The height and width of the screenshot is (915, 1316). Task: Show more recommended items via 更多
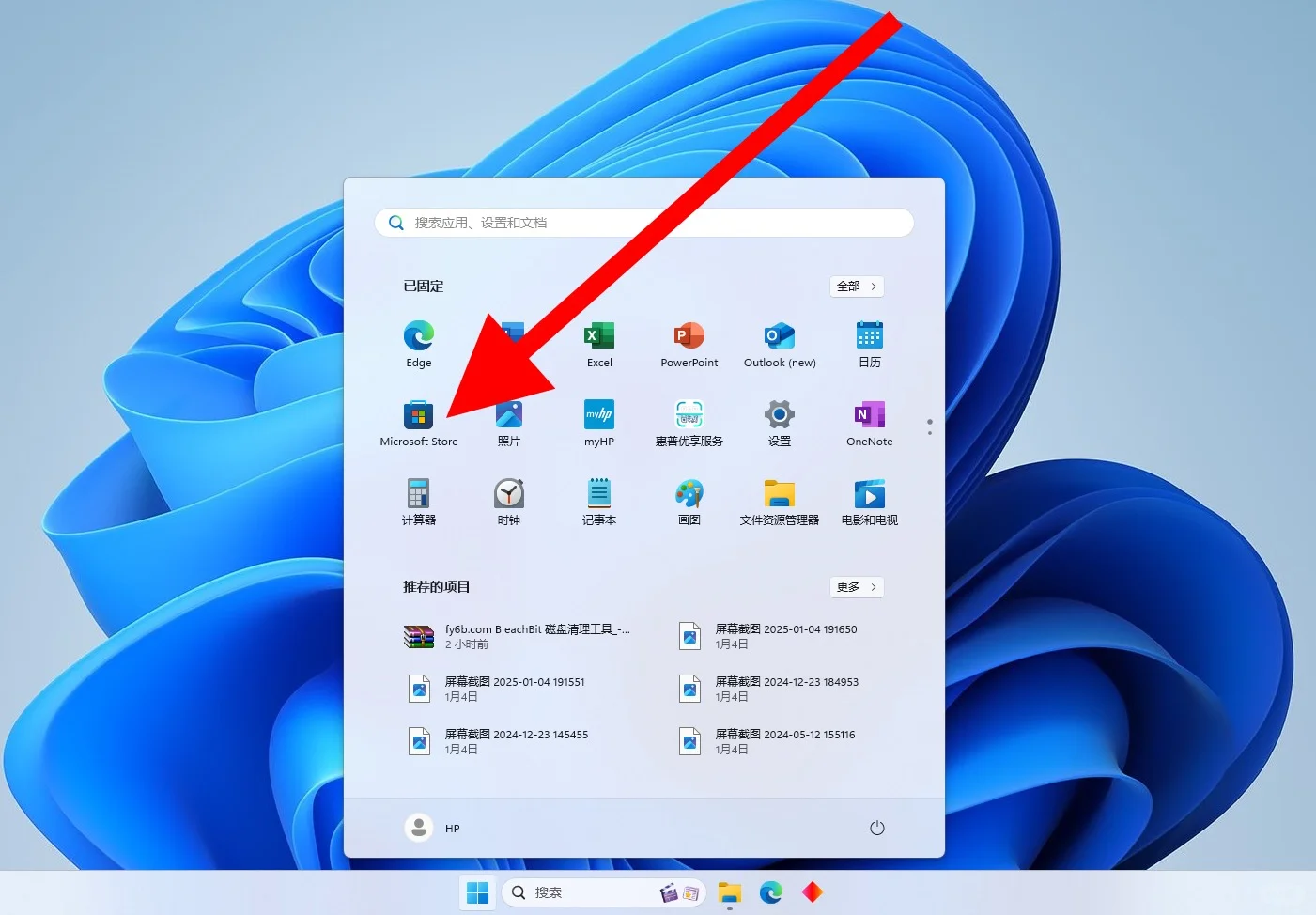(x=857, y=587)
